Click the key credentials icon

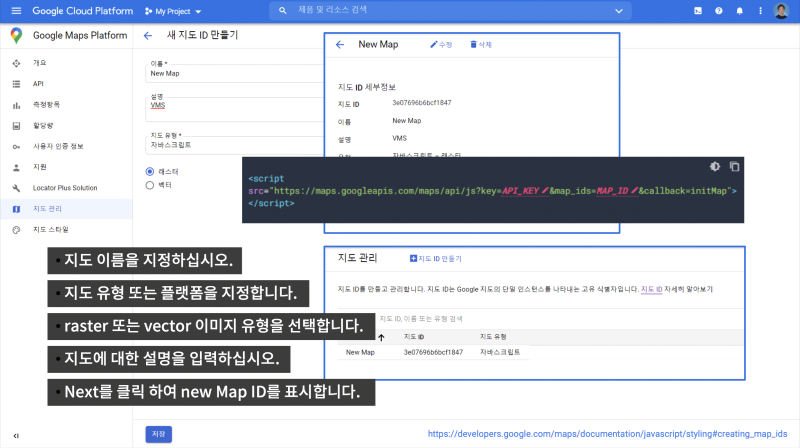(x=16, y=146)
